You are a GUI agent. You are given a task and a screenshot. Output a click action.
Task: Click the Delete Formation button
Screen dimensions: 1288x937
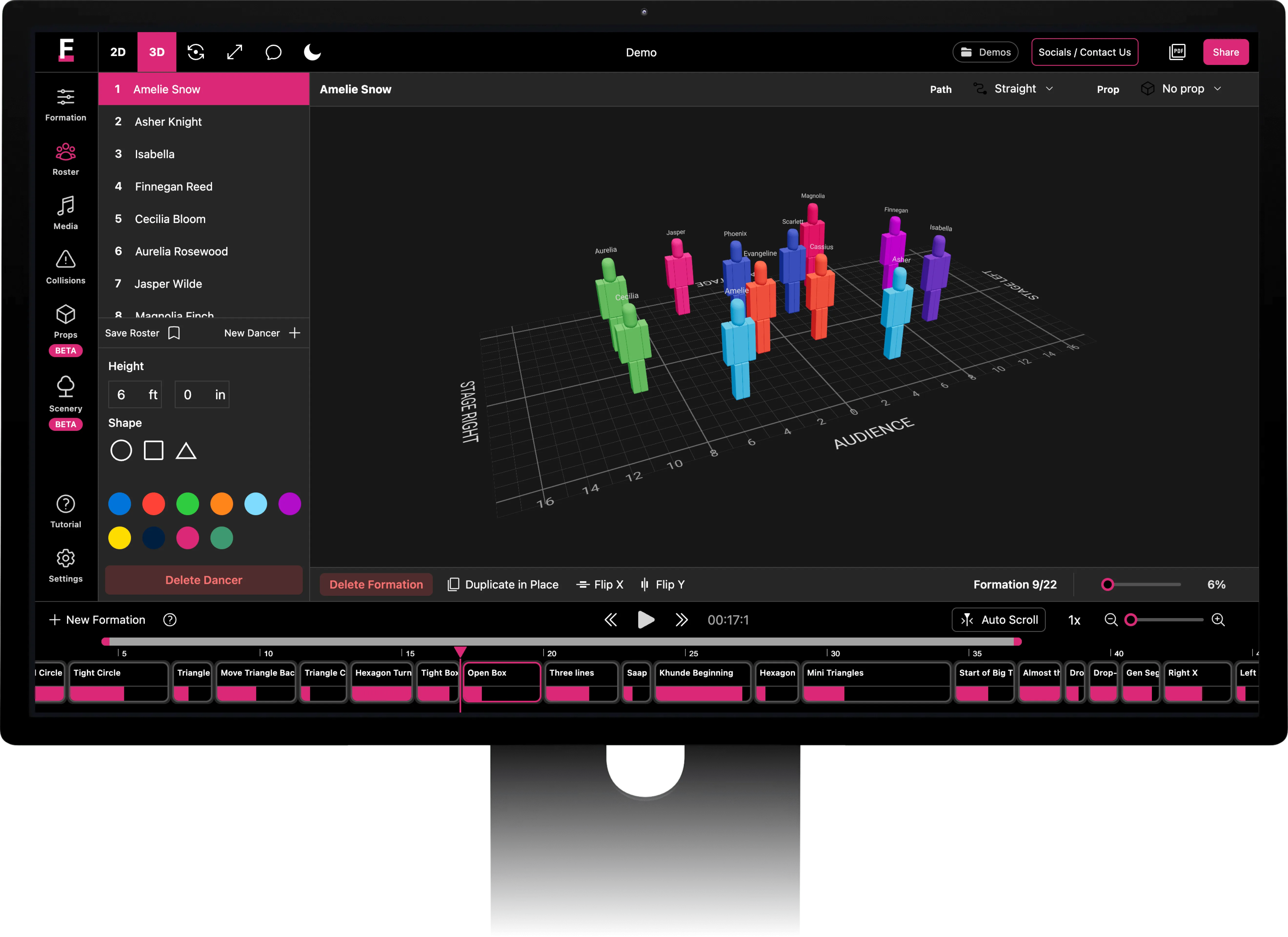[376, 584]
